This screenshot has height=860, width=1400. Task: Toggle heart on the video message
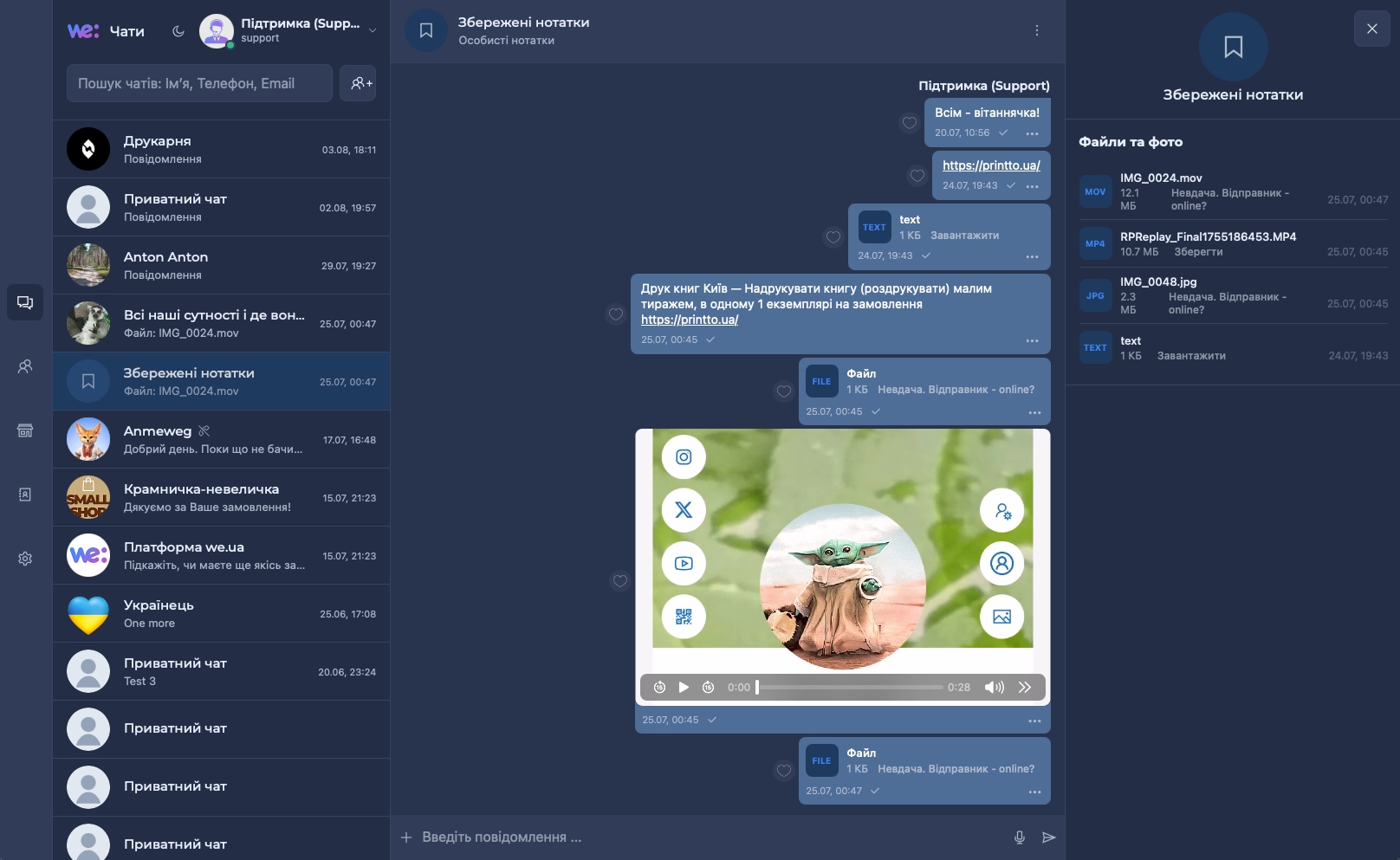coord(620,581)
